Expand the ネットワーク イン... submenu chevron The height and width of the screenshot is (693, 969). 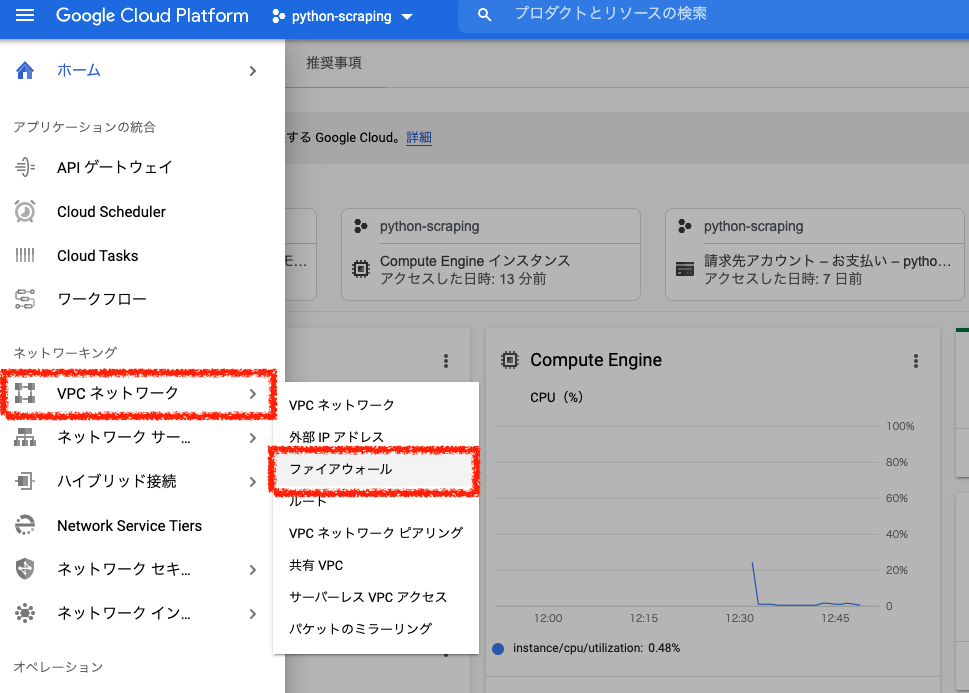click(x=253, y=614)
